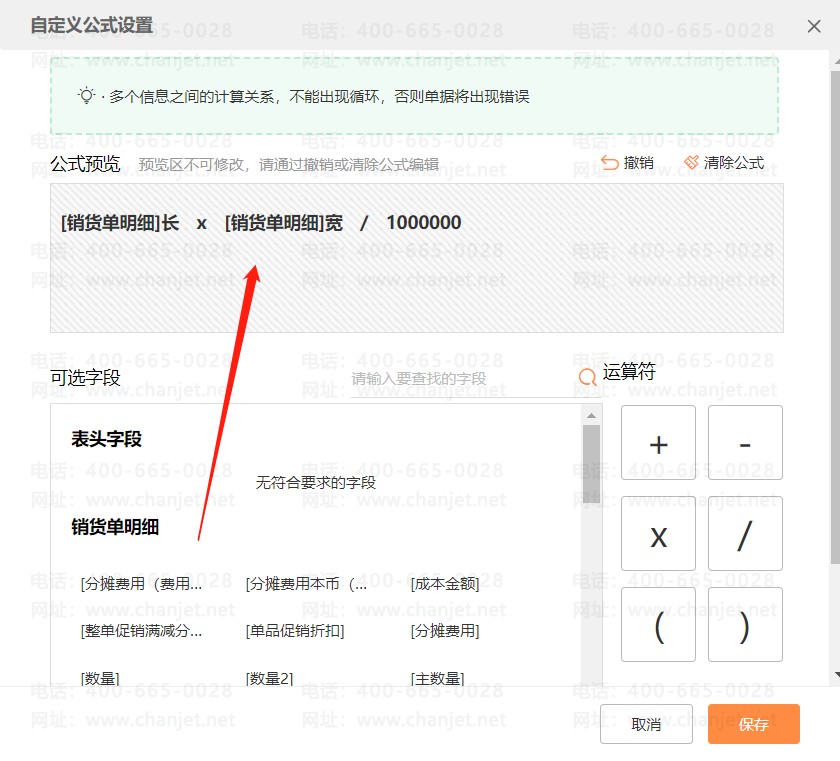Insert the plus operator

click(658, 443)
